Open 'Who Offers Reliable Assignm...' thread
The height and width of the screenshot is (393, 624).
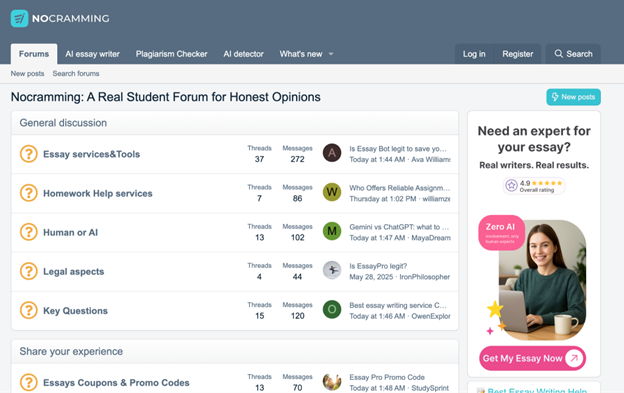pyautogui.click(x=400, y=188)
